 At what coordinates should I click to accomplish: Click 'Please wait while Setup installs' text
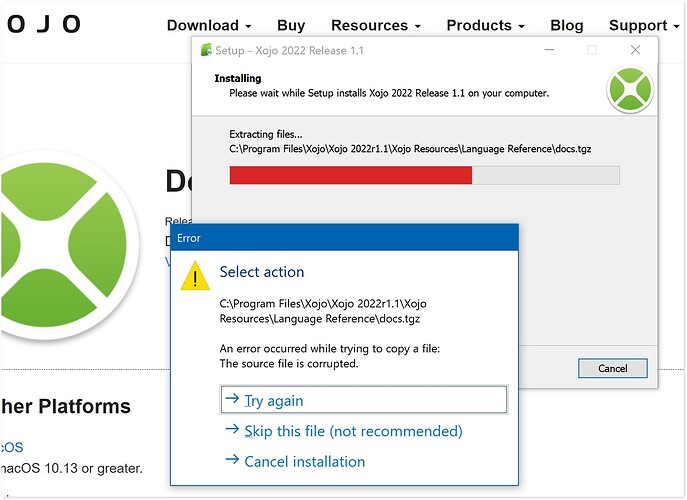(389, 93)
